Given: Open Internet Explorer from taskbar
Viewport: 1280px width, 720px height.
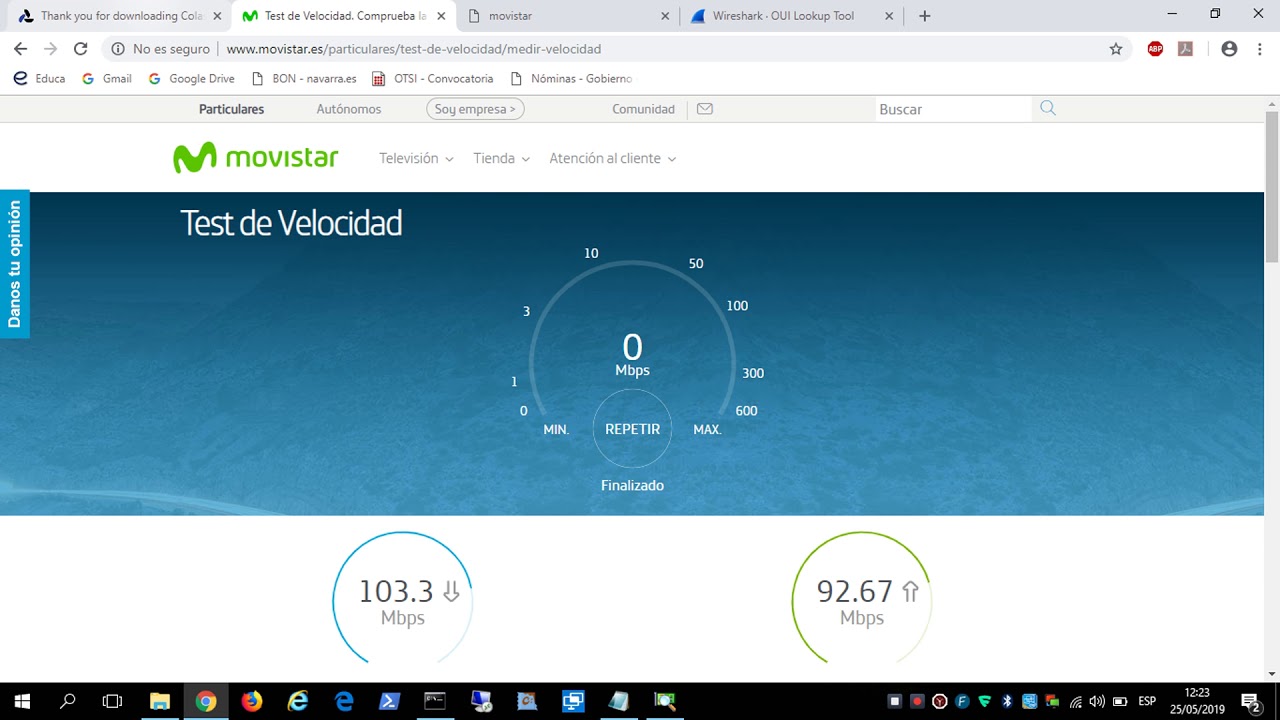Looking at the screenshot, I should point(297,701).
